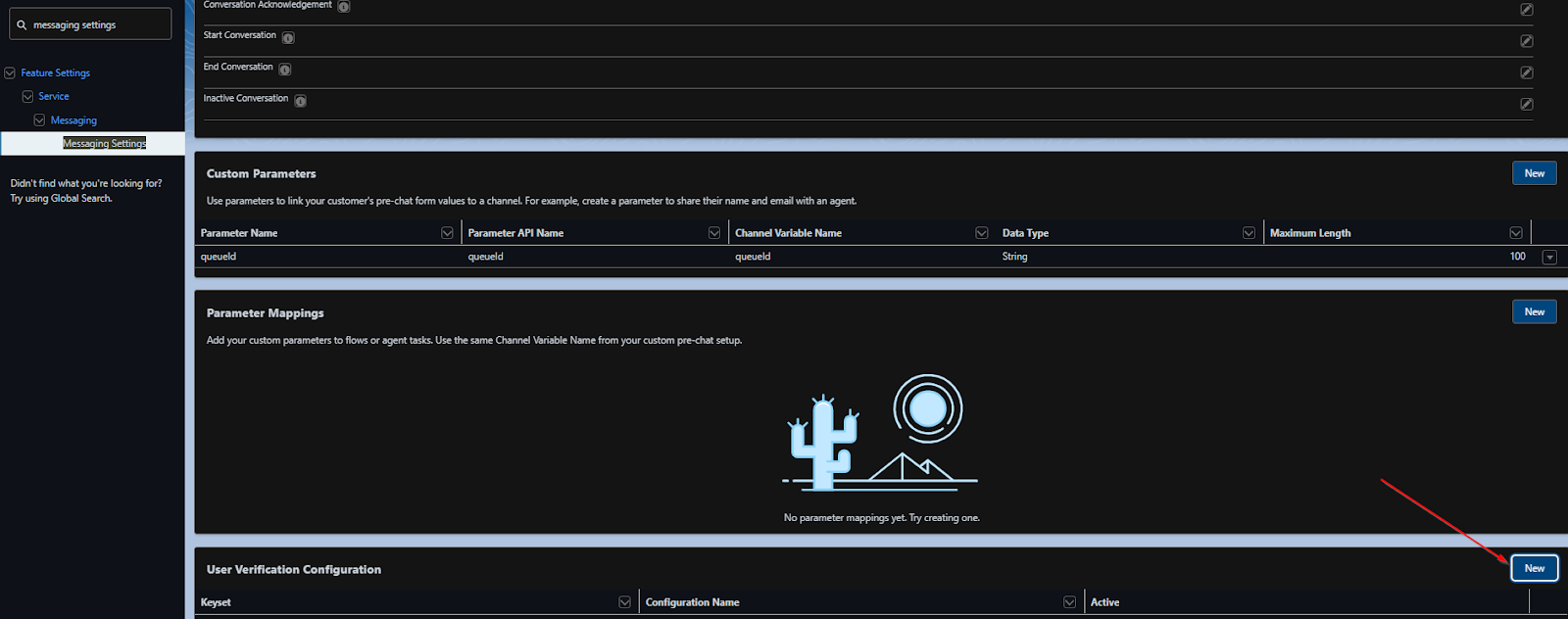This screenshot has width=1568, height=619.
Task: Collapse the Feature Settings tree node
Action: [x=10, y=73]
